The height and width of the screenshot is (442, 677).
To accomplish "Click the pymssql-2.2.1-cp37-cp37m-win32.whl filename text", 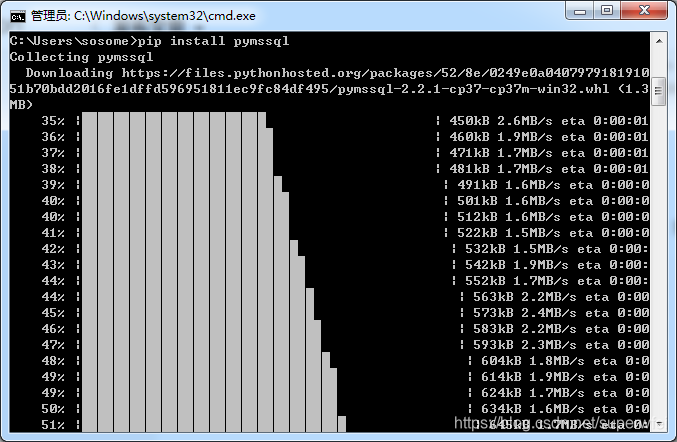I will point(473,89).
